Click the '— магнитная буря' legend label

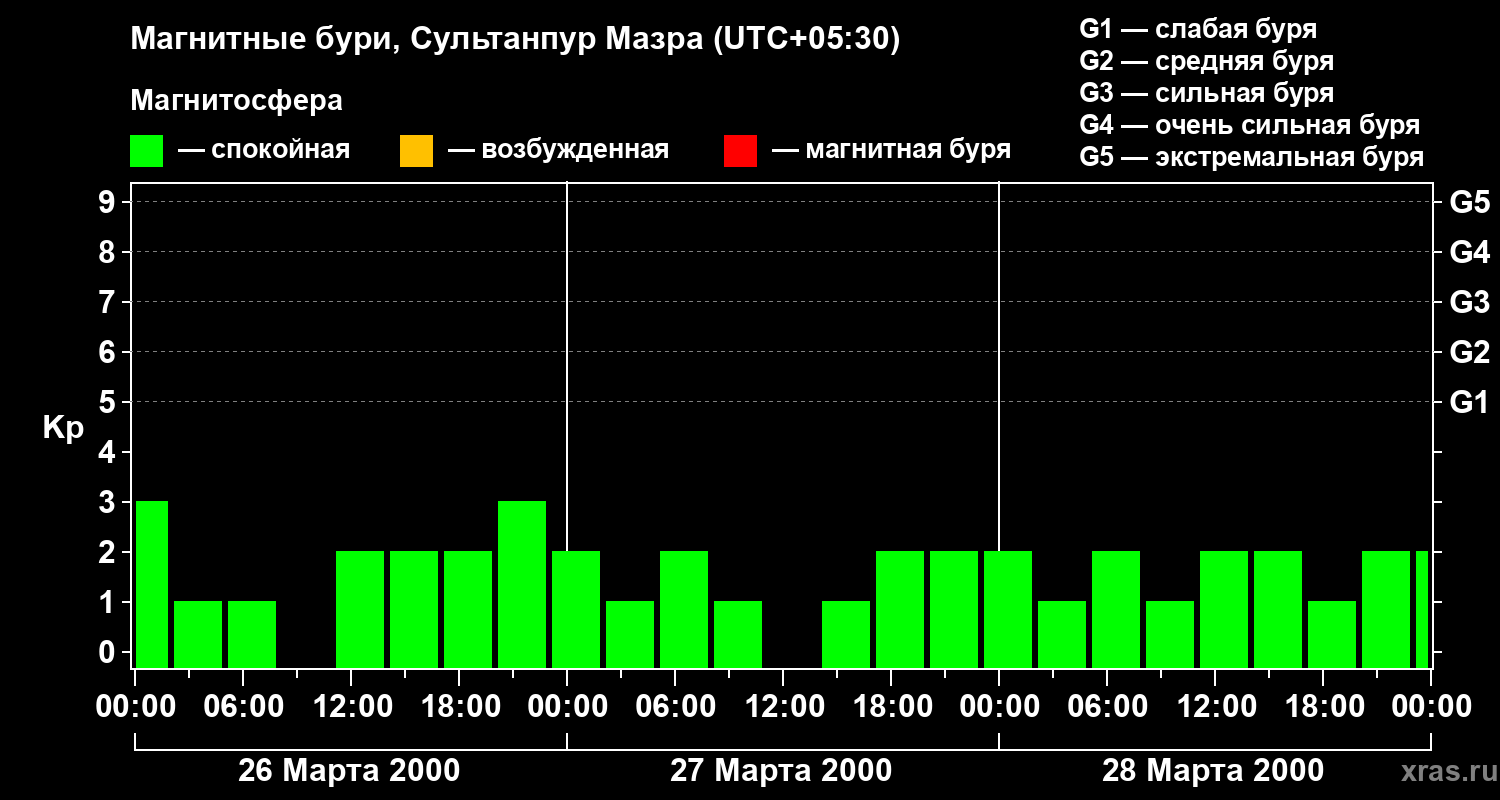(x=891, y=151)
